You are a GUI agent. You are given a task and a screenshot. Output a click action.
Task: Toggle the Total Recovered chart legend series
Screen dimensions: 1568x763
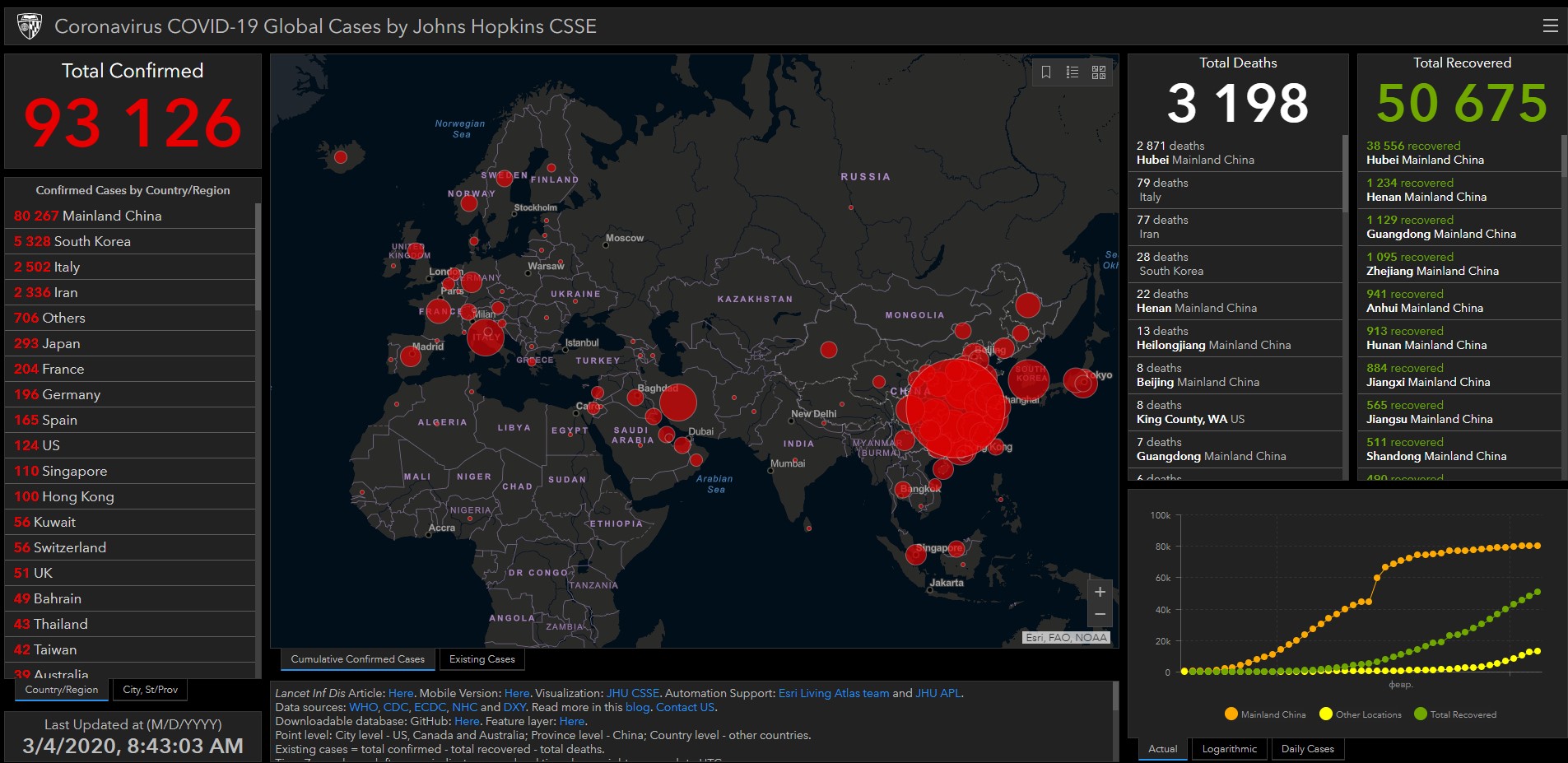coord(1454,714)
